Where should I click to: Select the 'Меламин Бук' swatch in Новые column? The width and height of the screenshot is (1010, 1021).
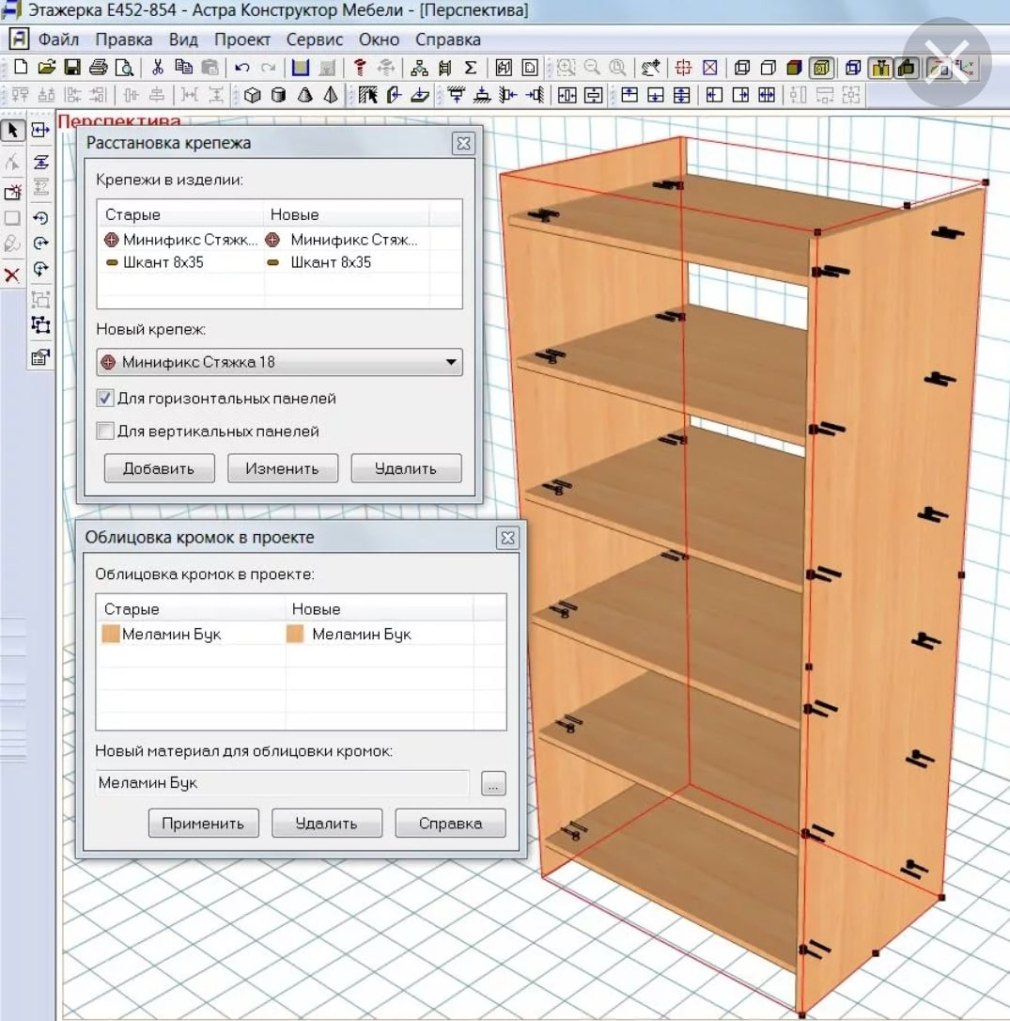[295, 634]
